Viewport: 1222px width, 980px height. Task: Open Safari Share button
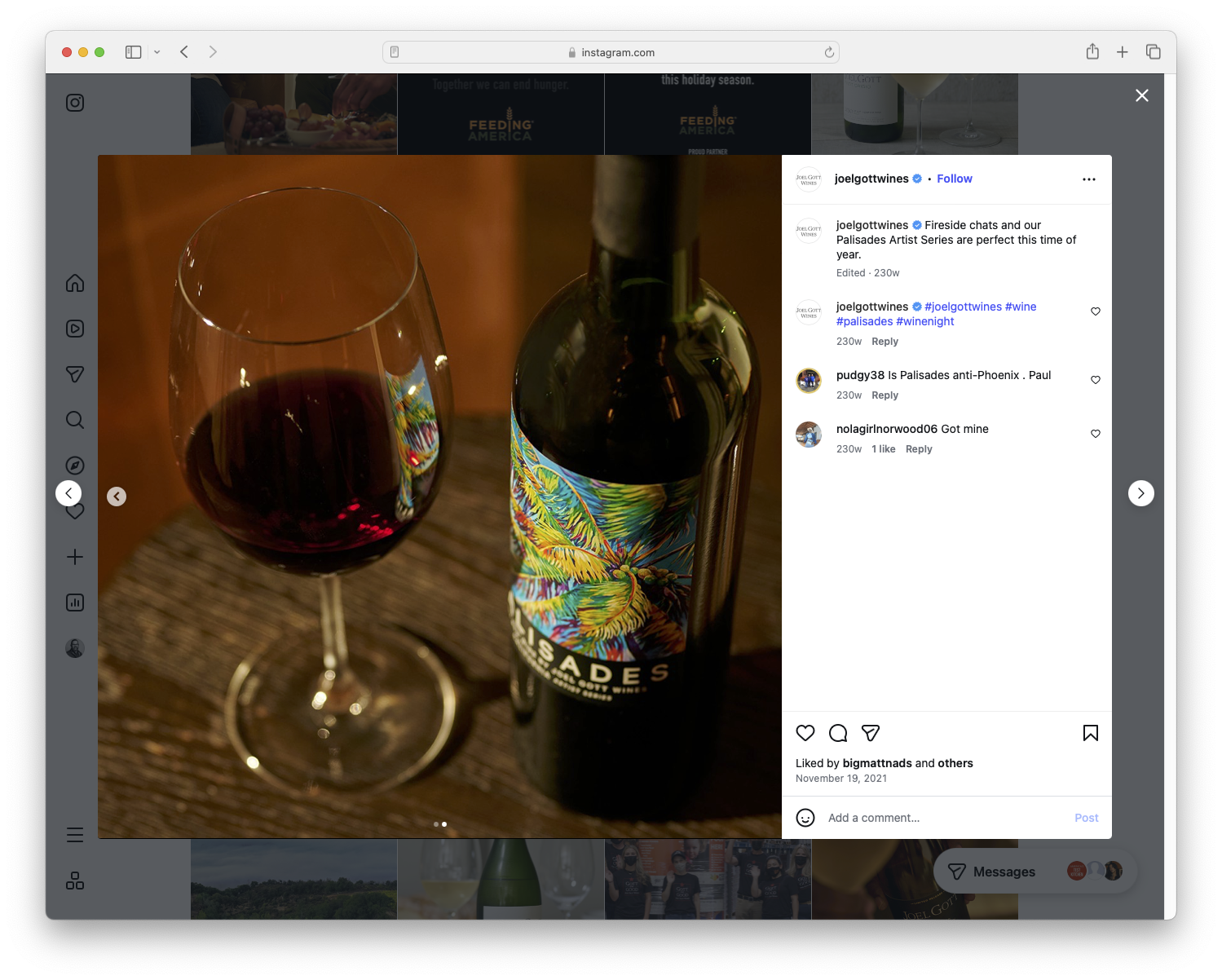(x=1092, y=51)
